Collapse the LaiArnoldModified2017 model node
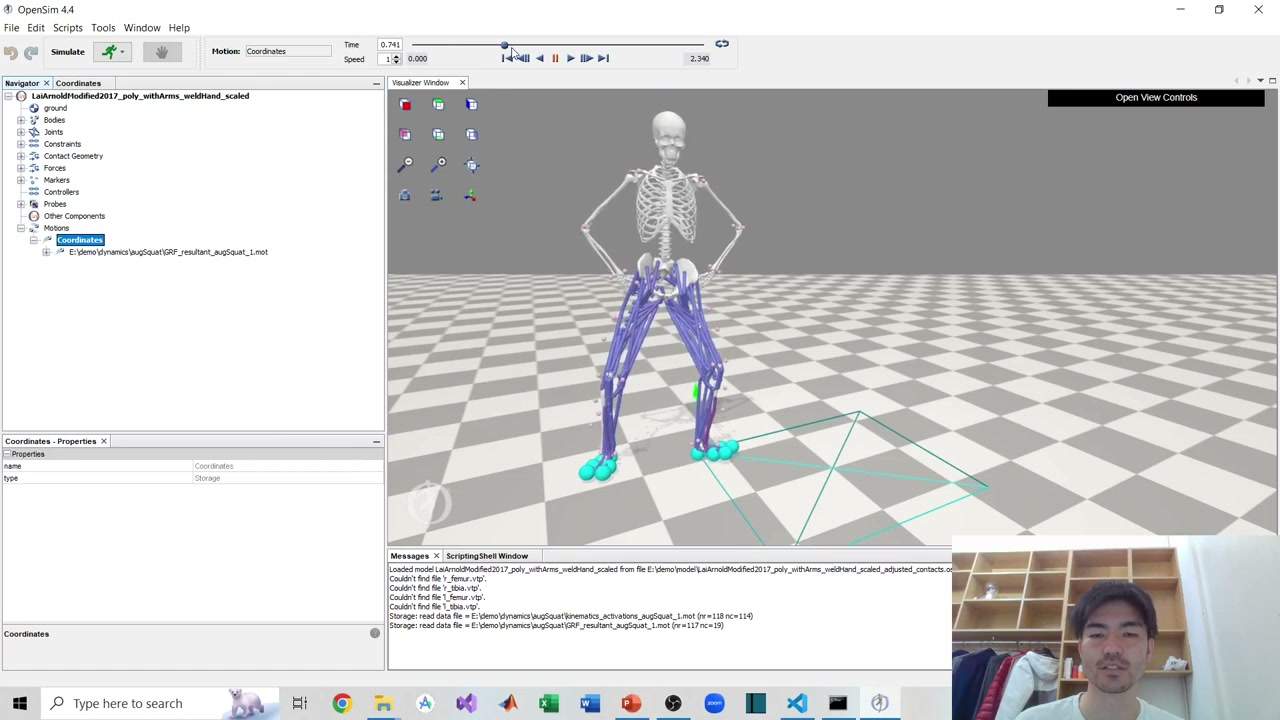The image size is (1280, 720). pyautogui.click(x=8, y=96)
